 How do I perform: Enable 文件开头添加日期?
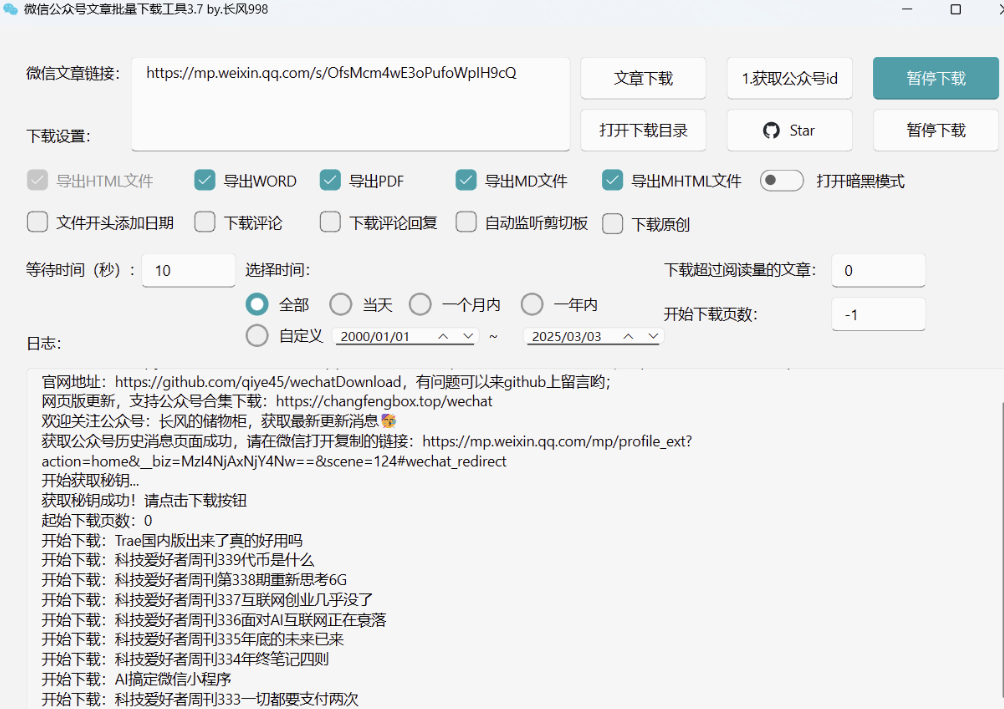pos(37,222)
